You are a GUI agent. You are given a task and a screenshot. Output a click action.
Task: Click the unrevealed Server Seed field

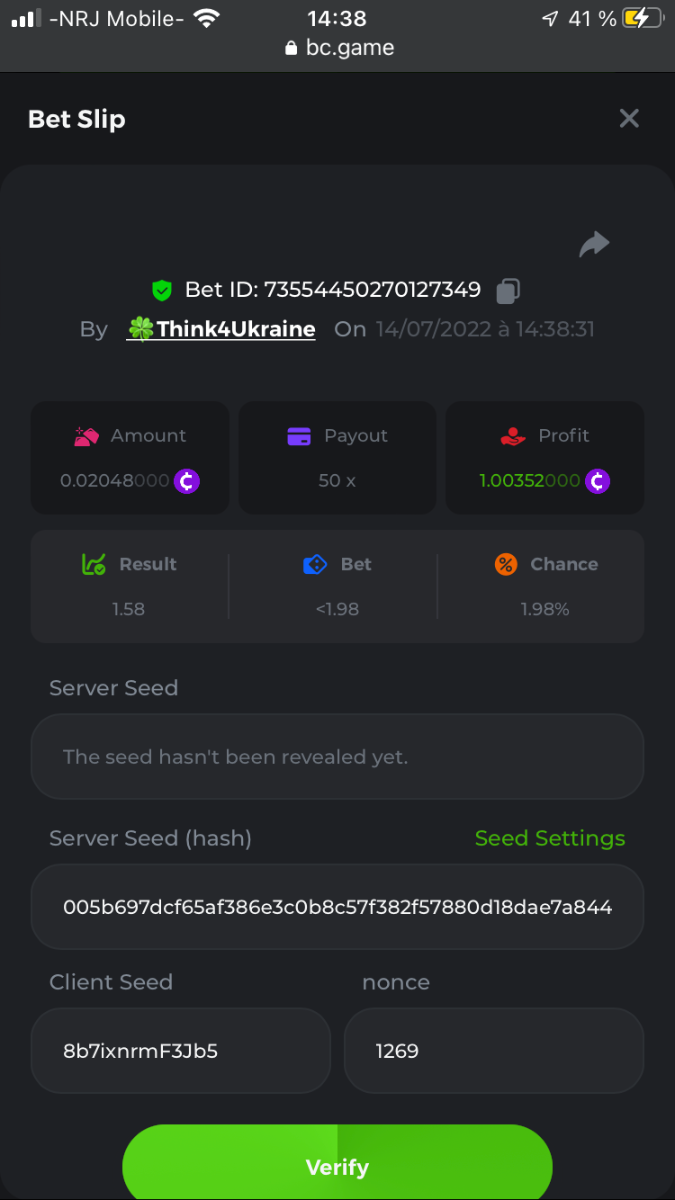337,757
